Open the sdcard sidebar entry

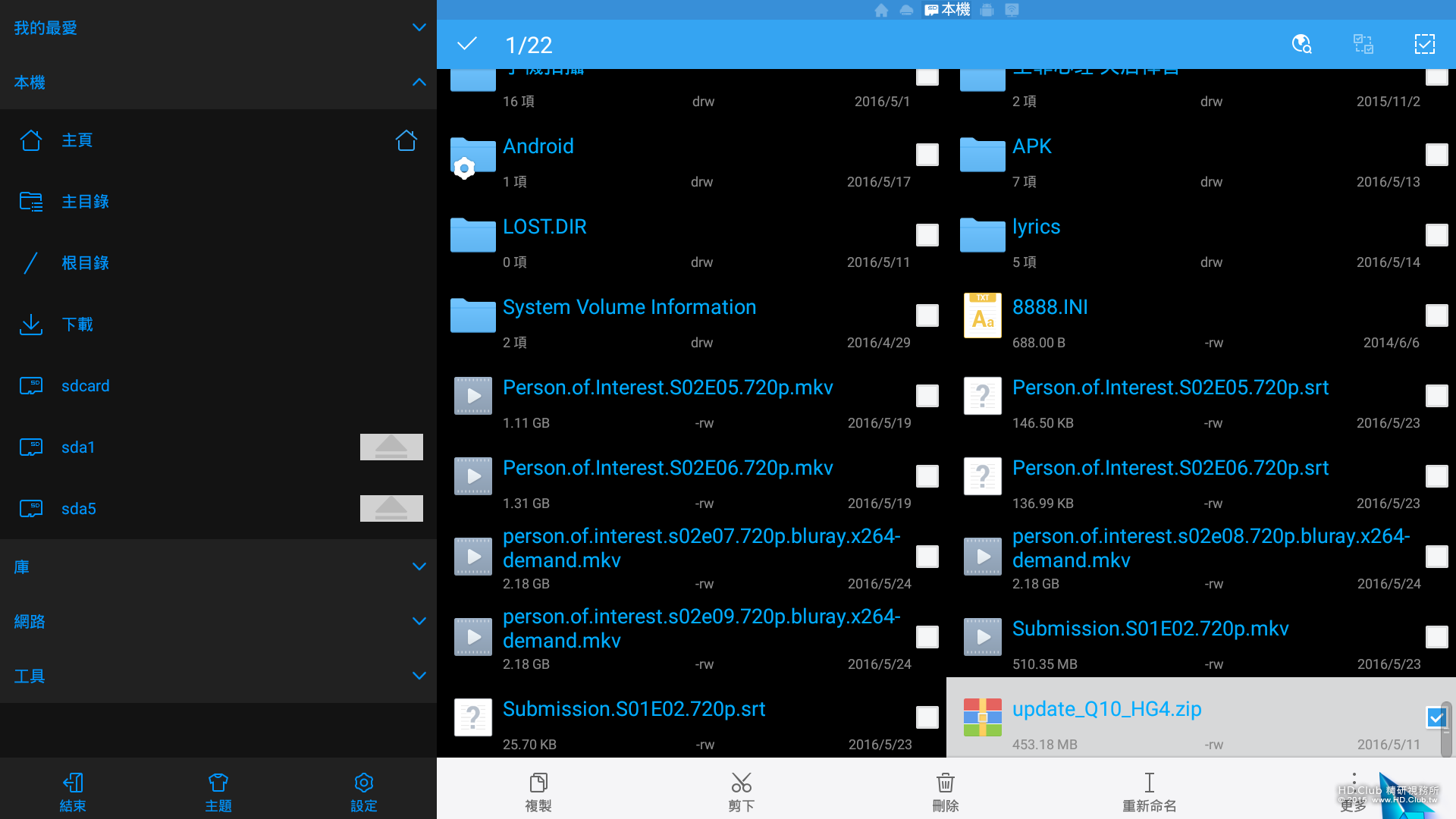(85, 386)
